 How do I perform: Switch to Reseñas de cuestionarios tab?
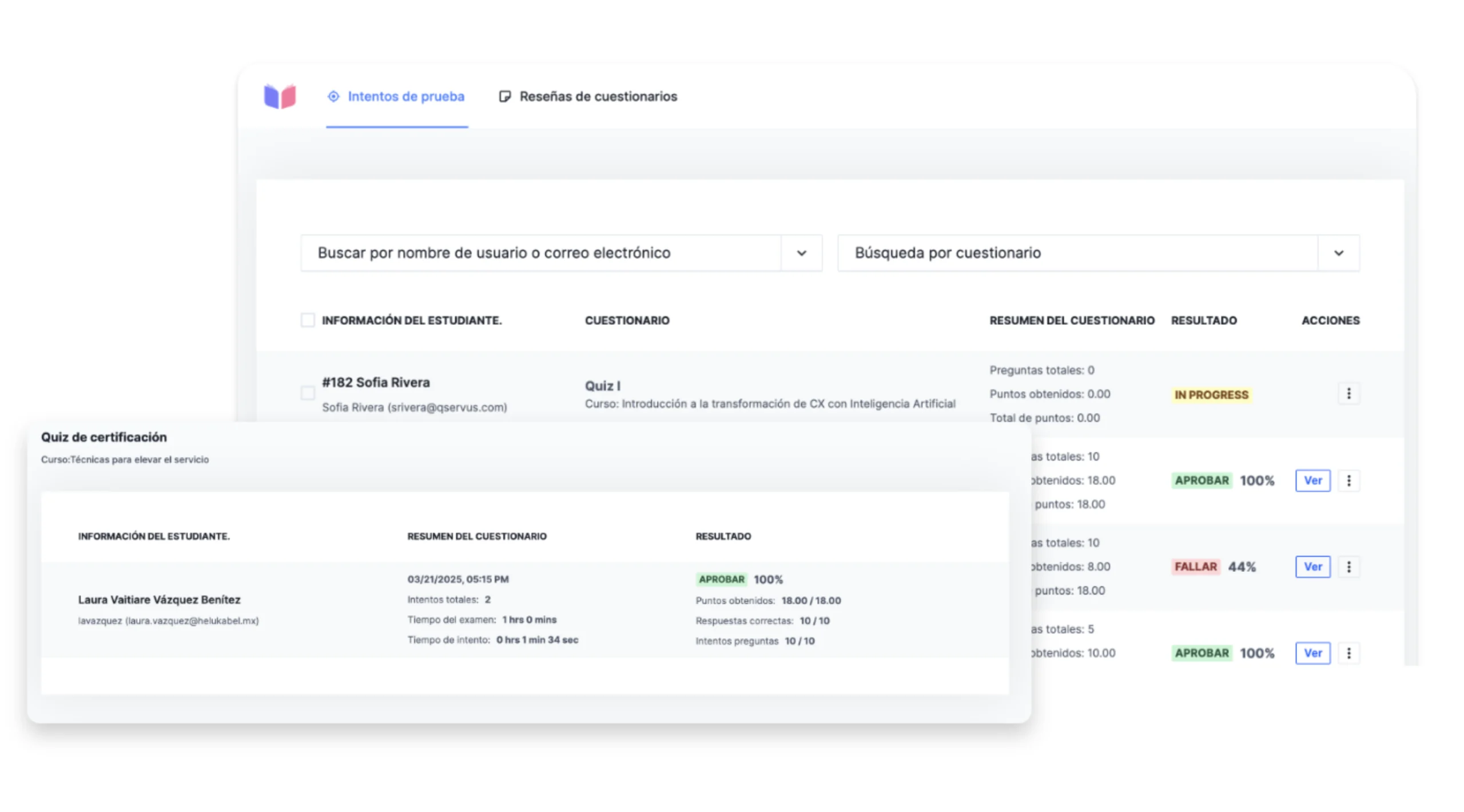tap(598, 96)
